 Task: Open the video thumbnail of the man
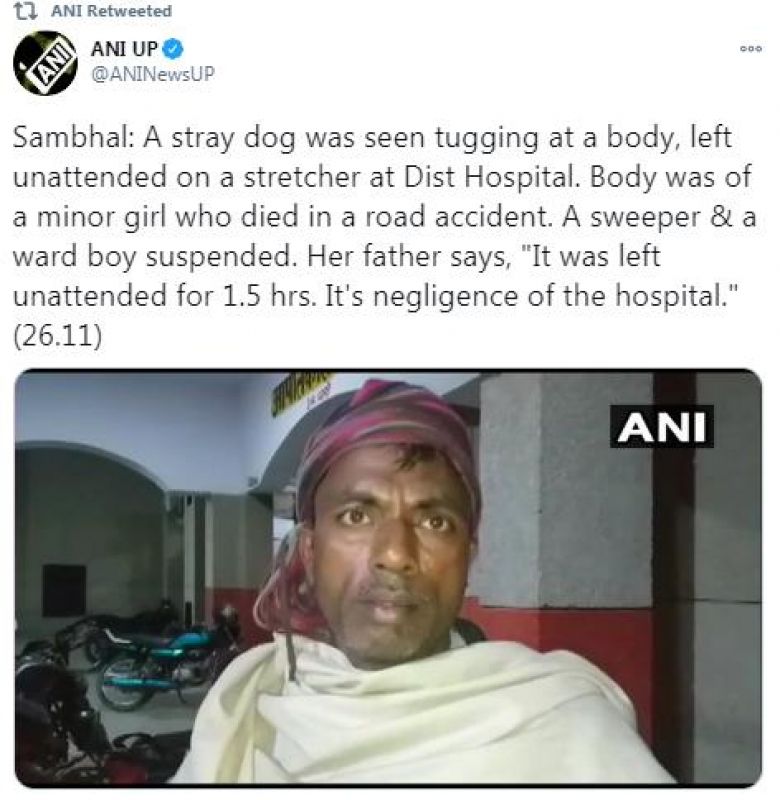click(x=388, y=578)
